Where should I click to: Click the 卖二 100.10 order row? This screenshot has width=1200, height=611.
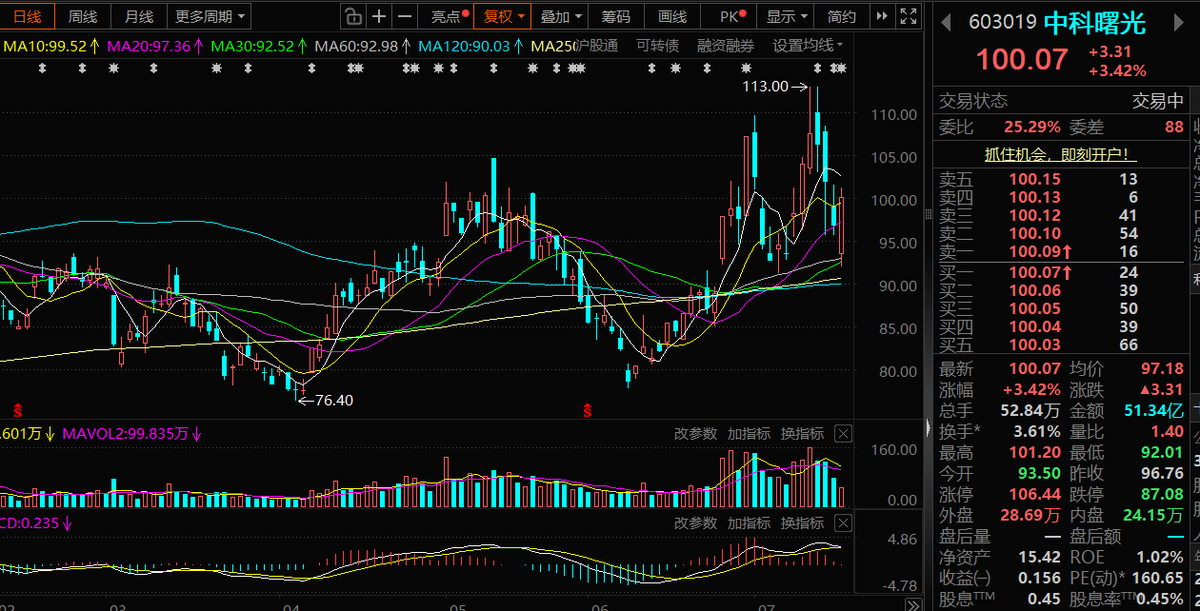coord(1059,234)
